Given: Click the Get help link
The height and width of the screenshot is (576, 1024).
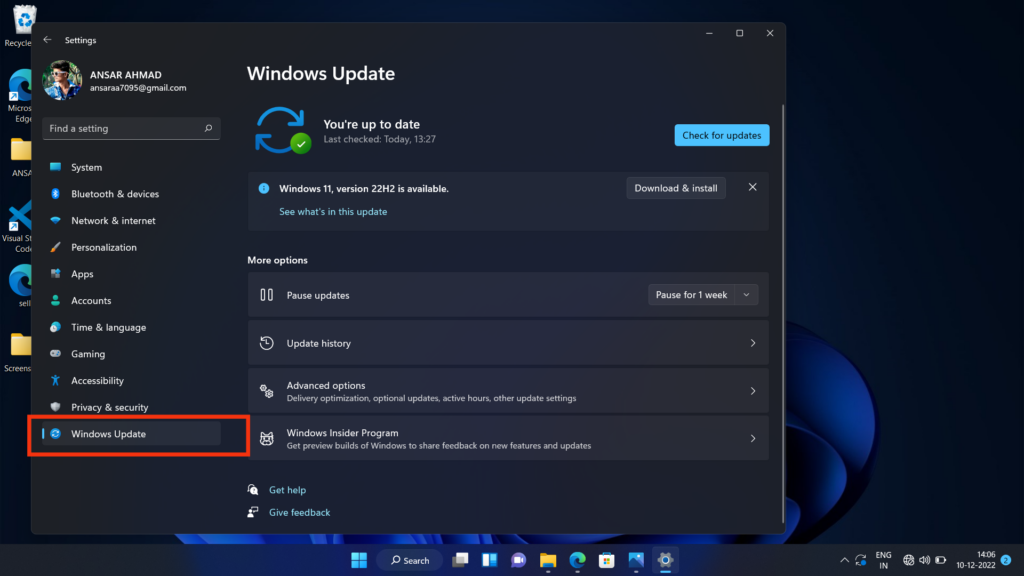Looking at the screenshot, I should (x=287, y=490).
